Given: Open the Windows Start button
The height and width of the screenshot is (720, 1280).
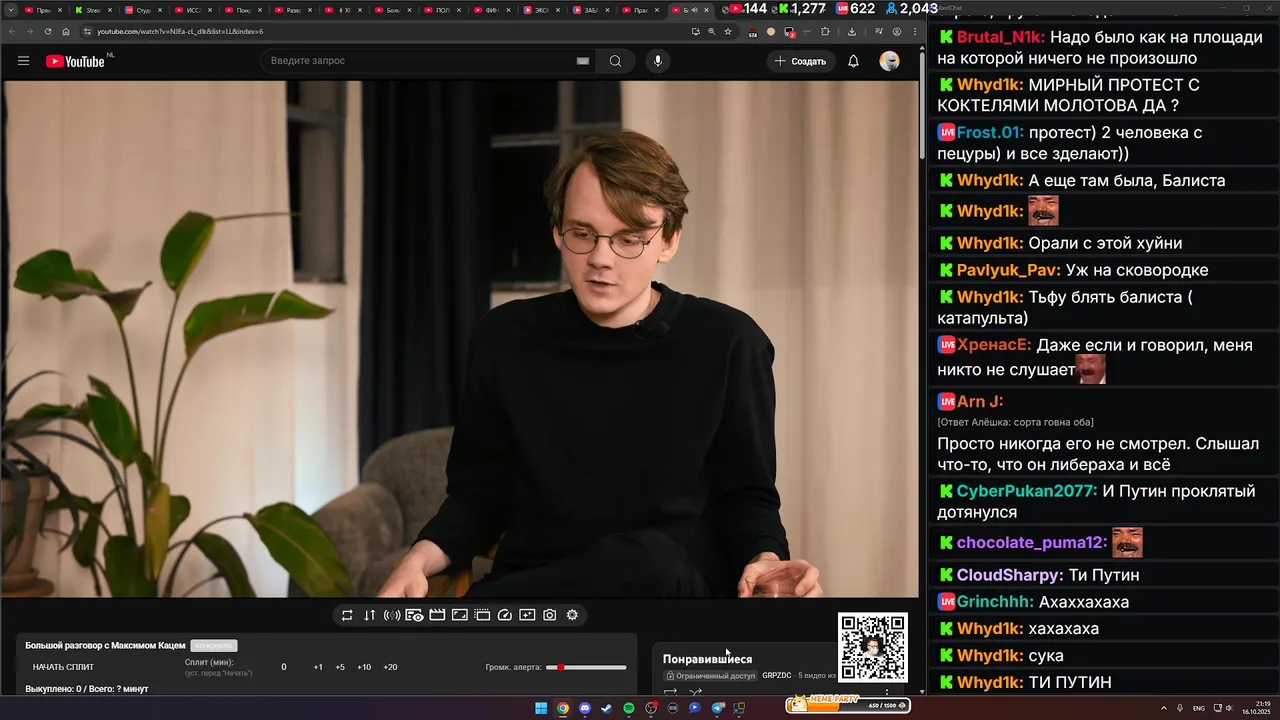Looking at the screenshot, I should [x=541, y=708].
